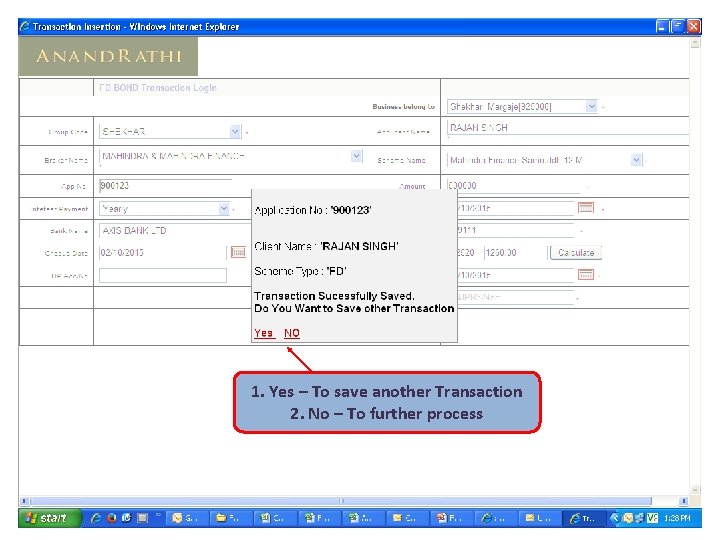Switch to the 'Tr..' Internet Explorer taskbar button

pyautogui.click(x=583, y=518)
